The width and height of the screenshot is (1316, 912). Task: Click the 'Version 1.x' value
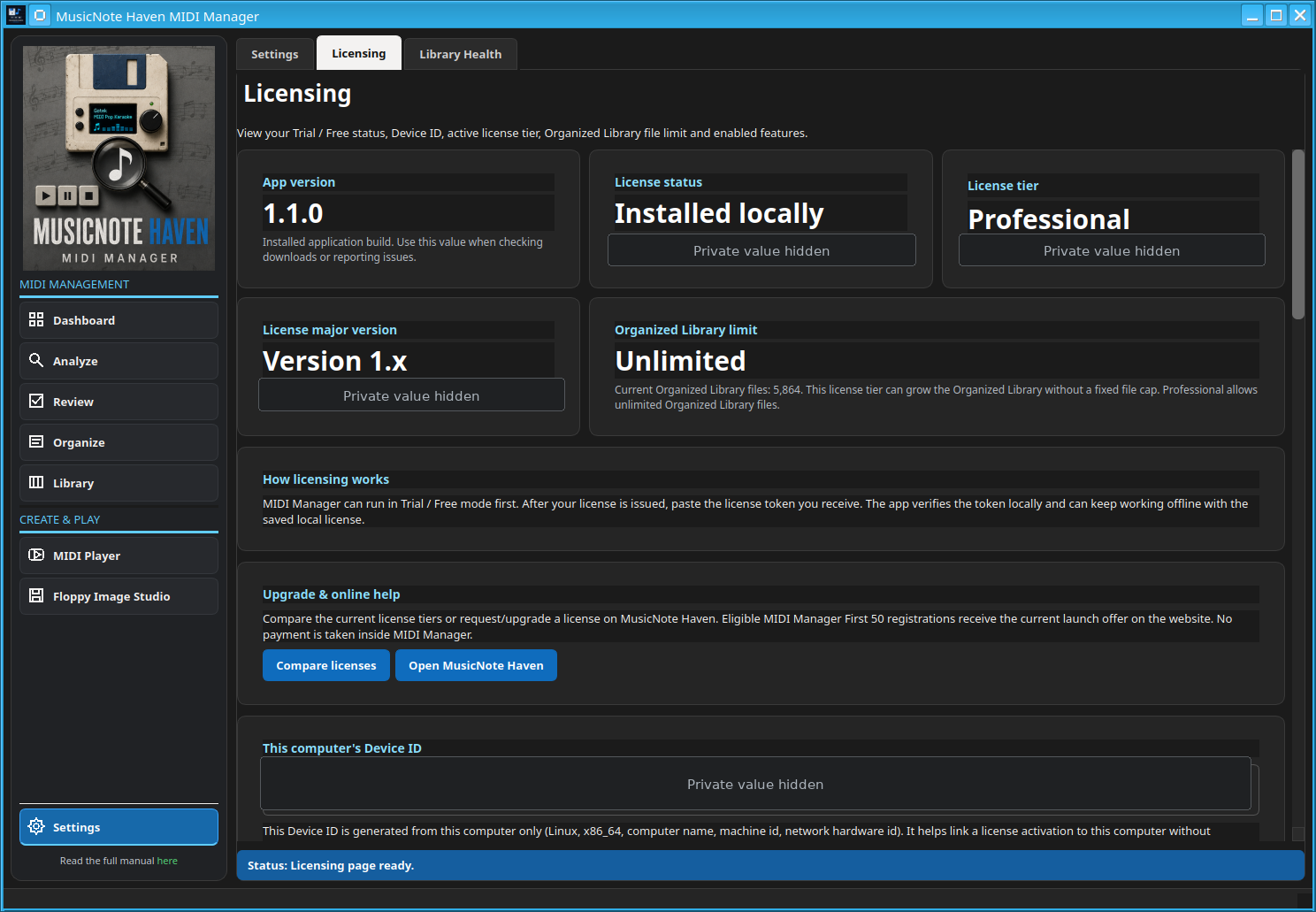335,361
